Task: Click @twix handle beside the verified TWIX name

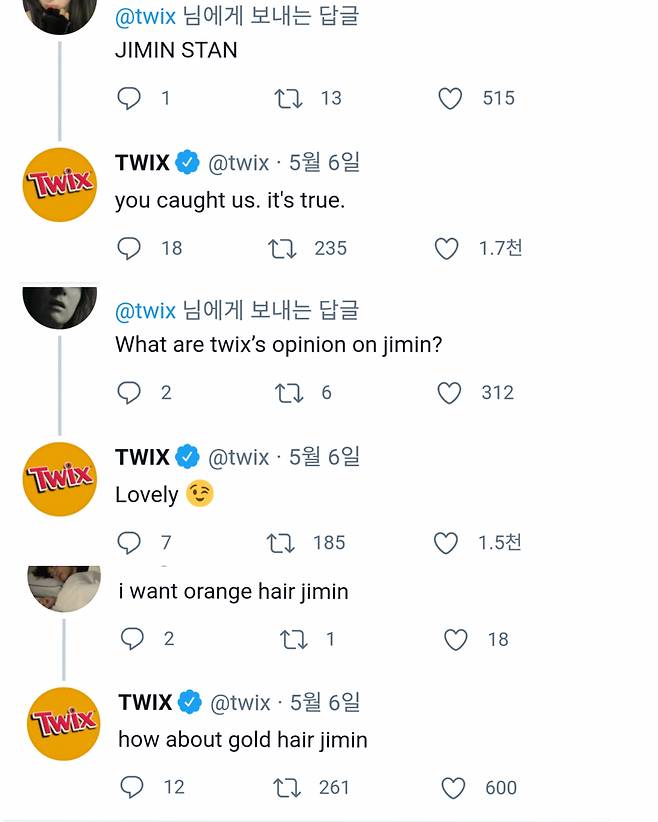Action: pyautogui.click(x=239, y=162)
